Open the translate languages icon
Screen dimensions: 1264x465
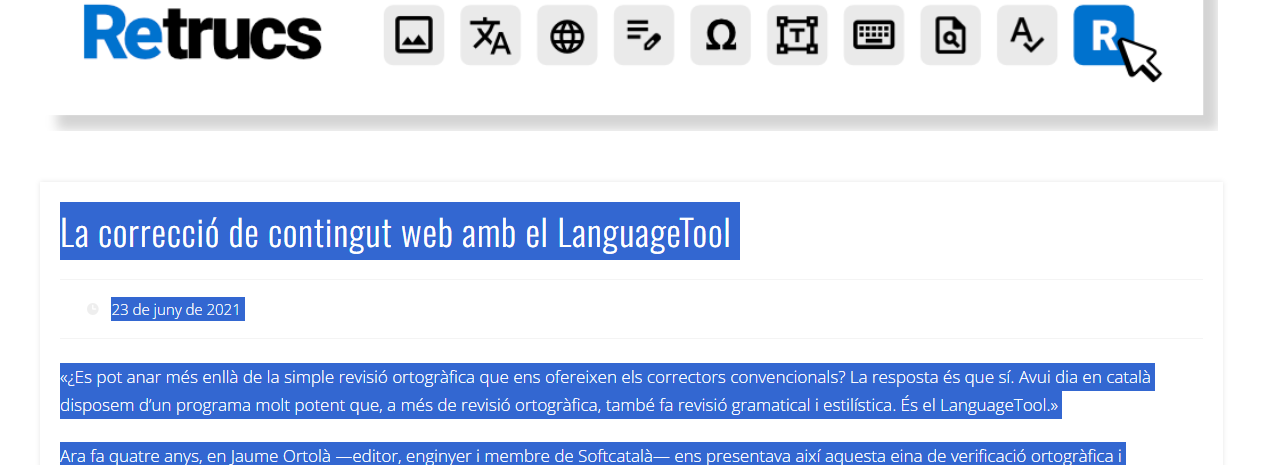coord(490,35)
